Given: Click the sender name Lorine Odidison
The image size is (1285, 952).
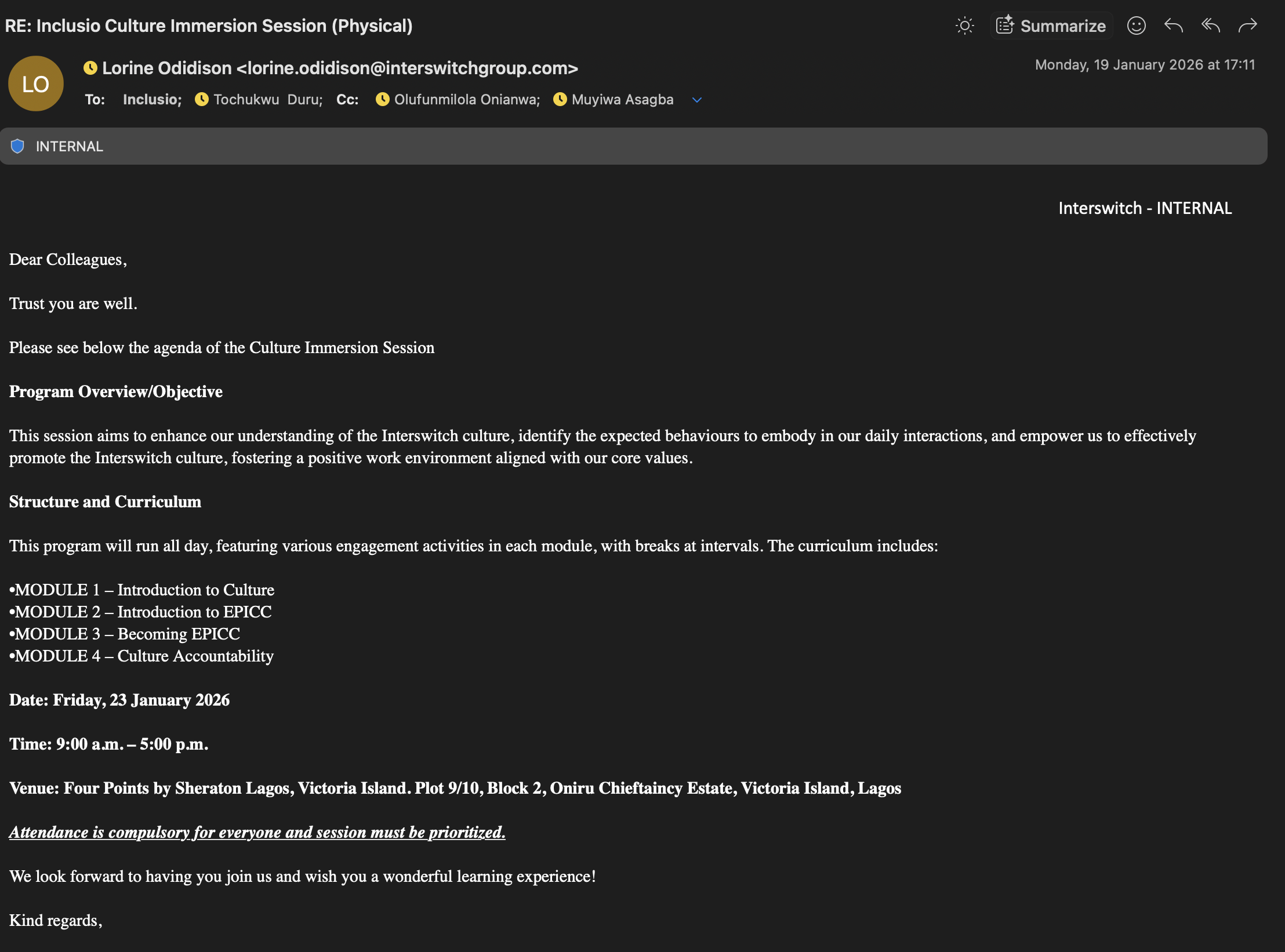Looking at the screenshot, I should (x=167, y=68).
